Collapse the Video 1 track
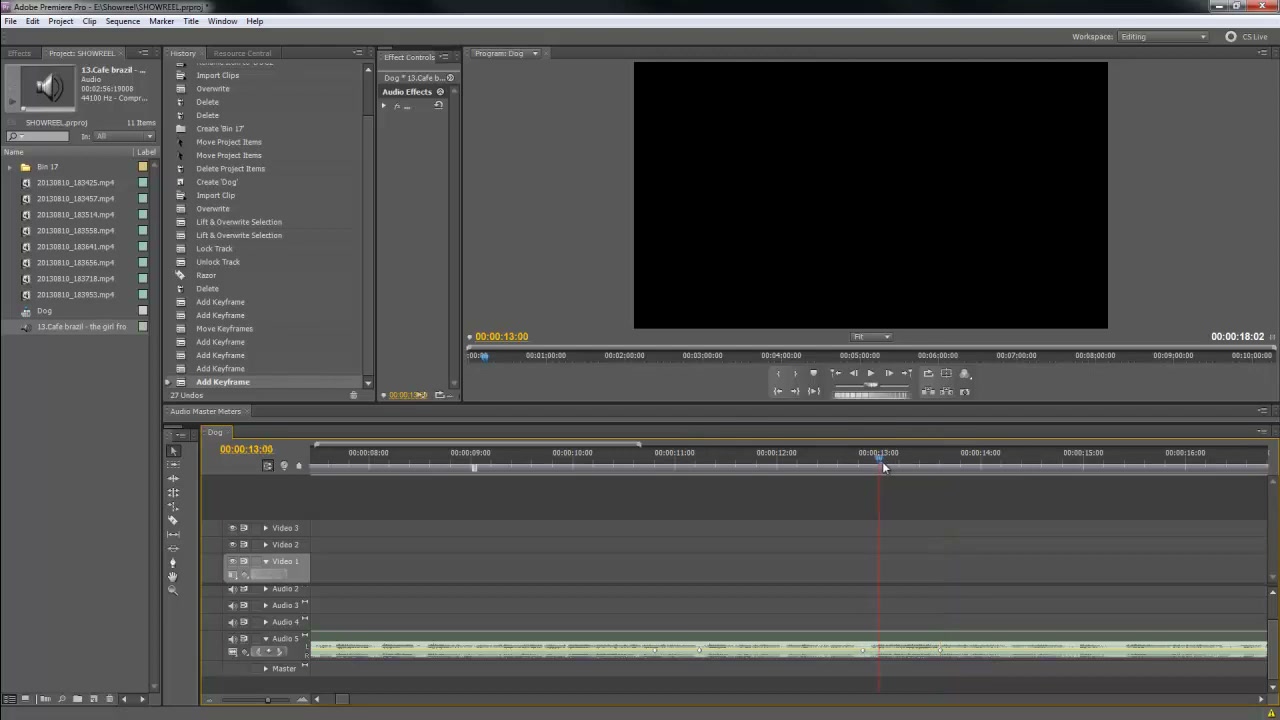The width and height of the screenshot is (1280, 720). tap(266, 561)
